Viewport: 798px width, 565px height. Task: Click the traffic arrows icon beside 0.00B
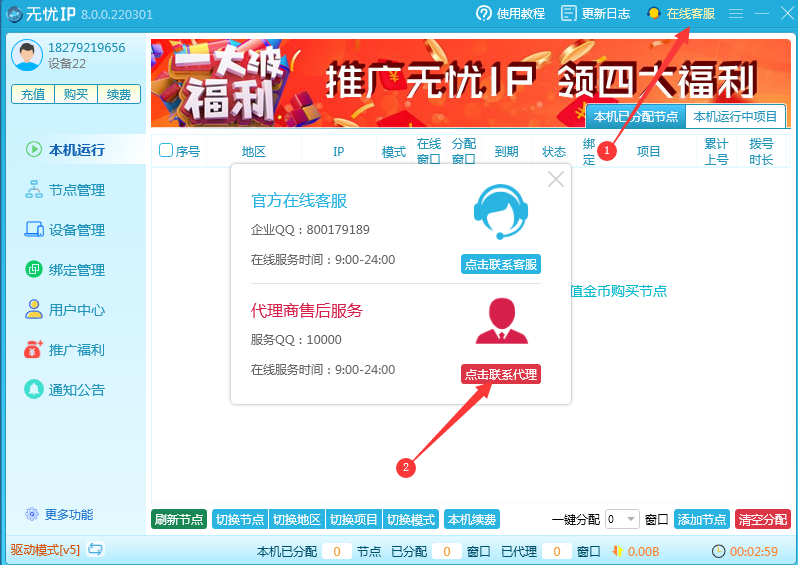coord(617,551)
